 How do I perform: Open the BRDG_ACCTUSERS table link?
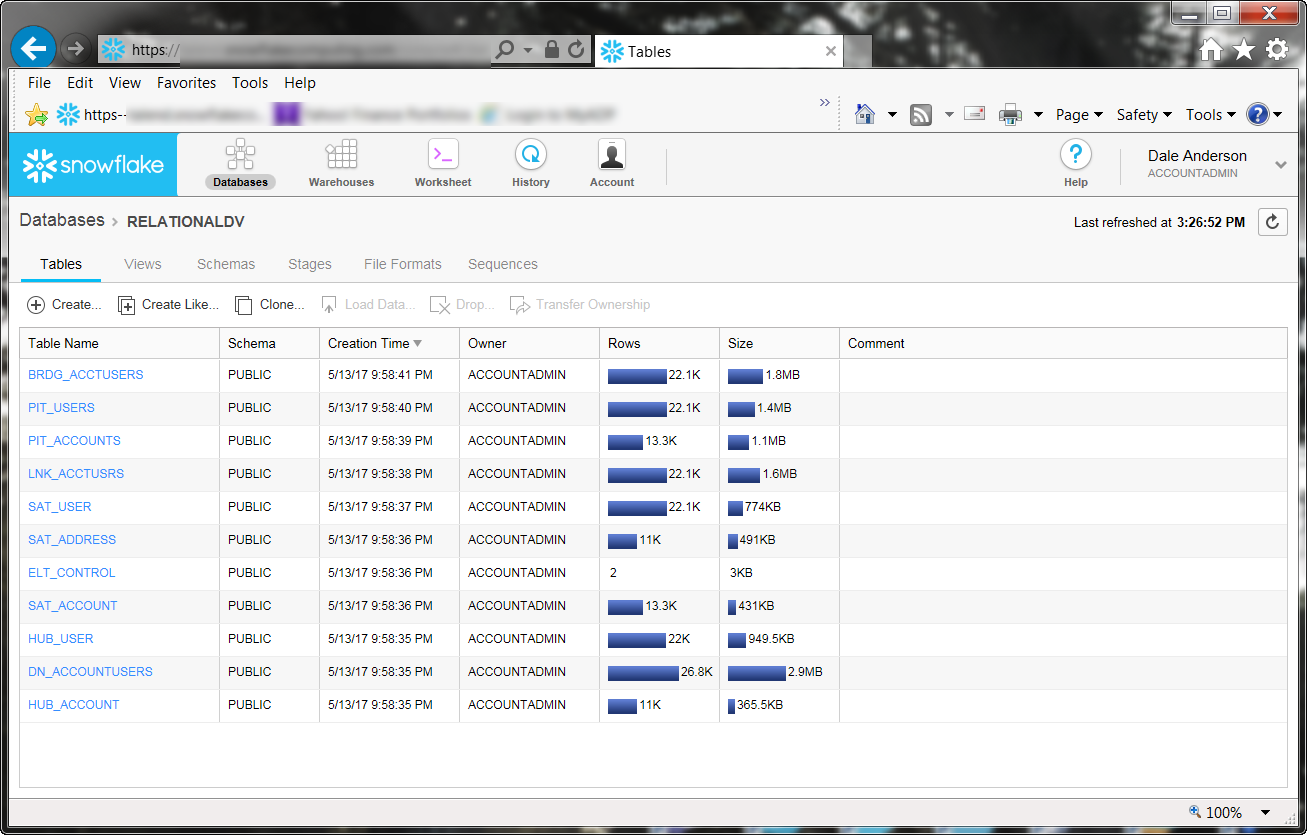[86, 375]
